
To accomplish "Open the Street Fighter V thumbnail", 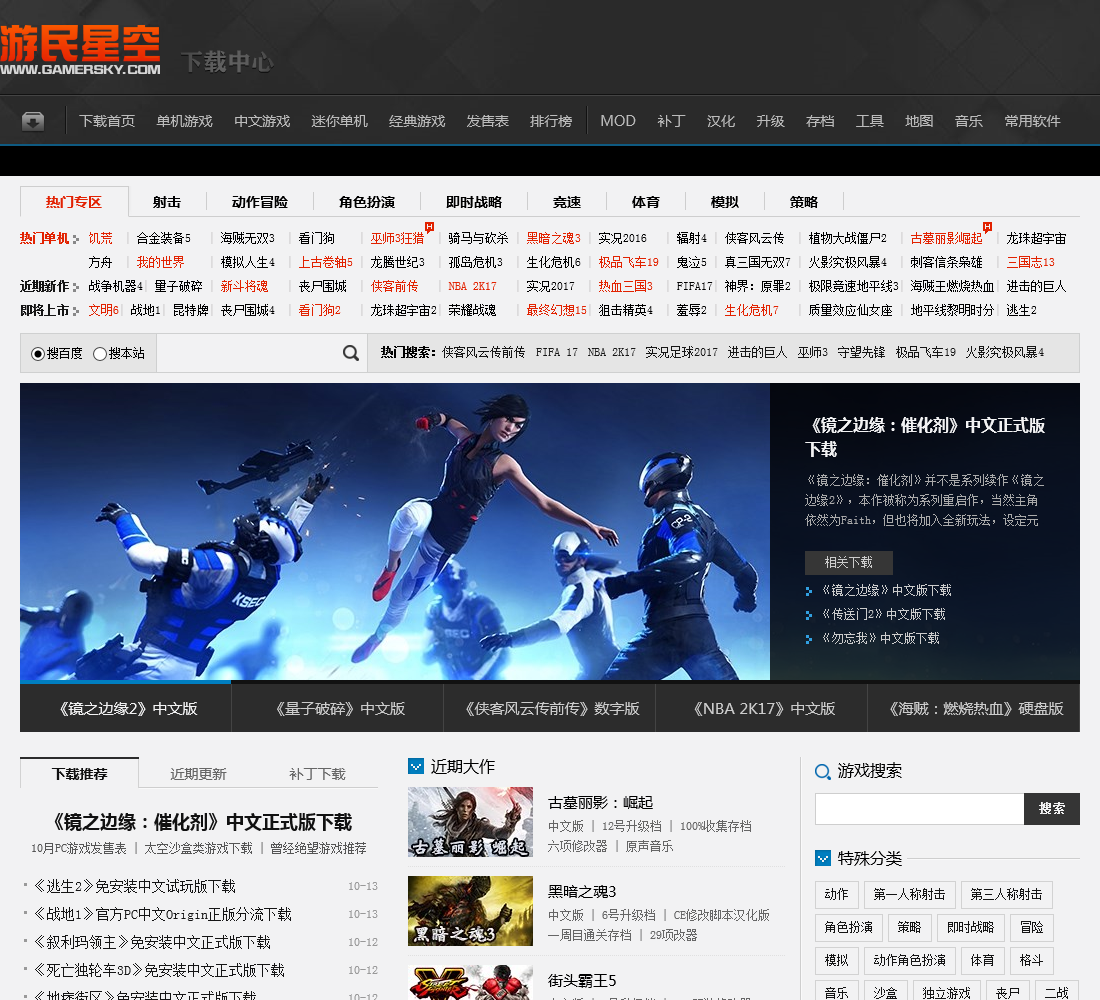I will tap(470, 982).
